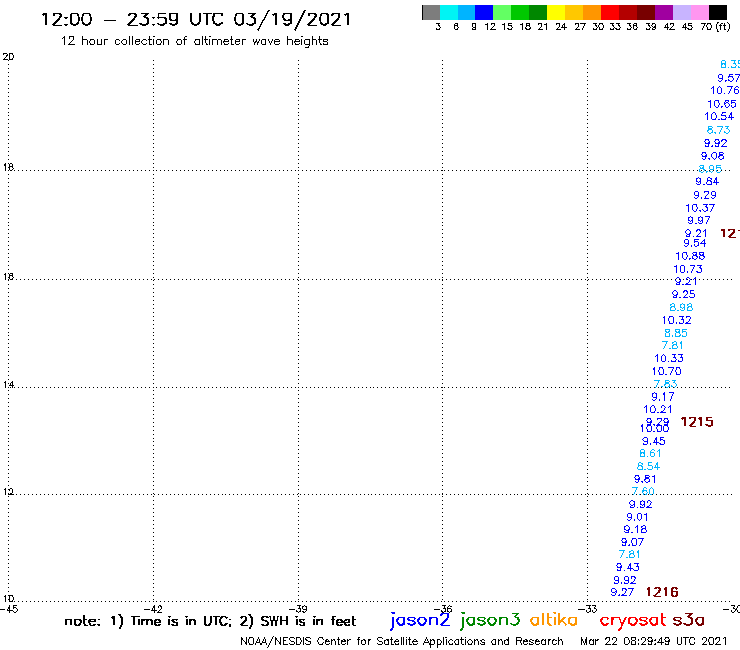Click wave height value 9.18

coord(635,529)
